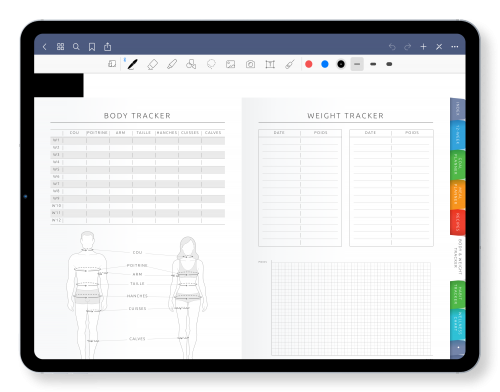
Task: Open the zoom window tool
Action: pyautogui.click(x=112, y=64)
